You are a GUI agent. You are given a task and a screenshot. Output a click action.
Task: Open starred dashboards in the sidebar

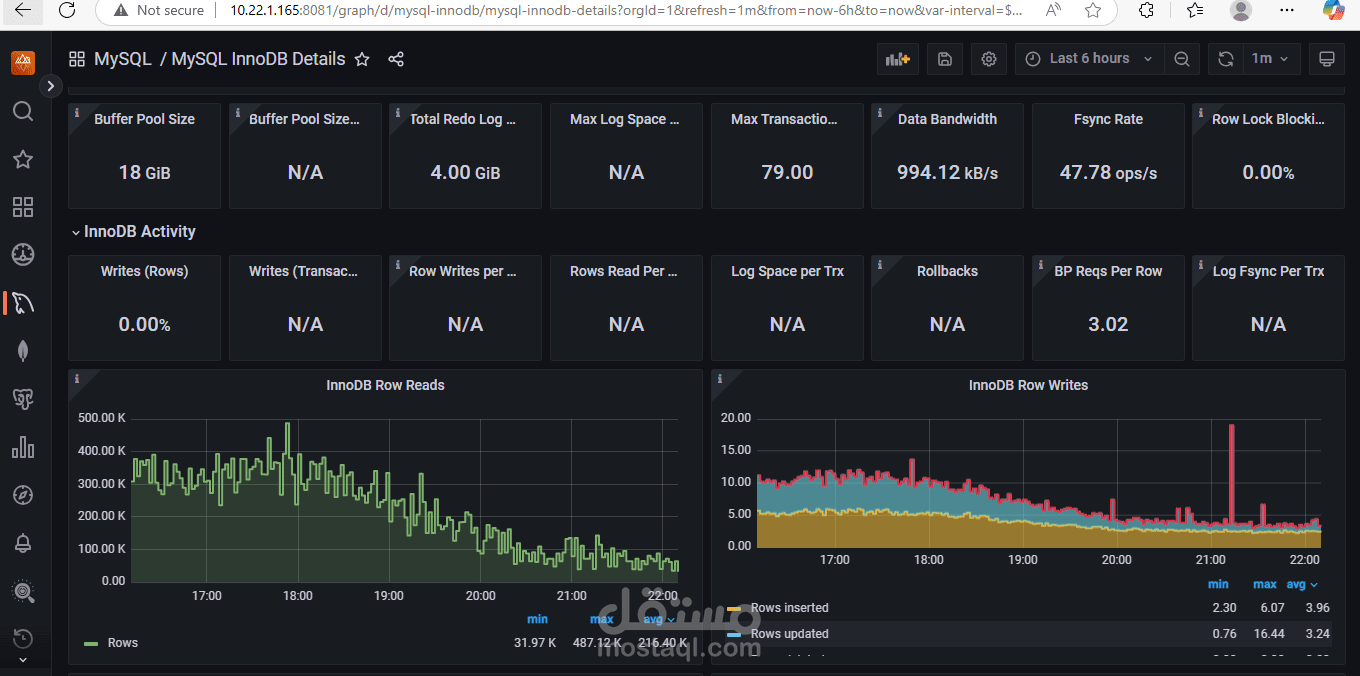click(x=23, y=159)
